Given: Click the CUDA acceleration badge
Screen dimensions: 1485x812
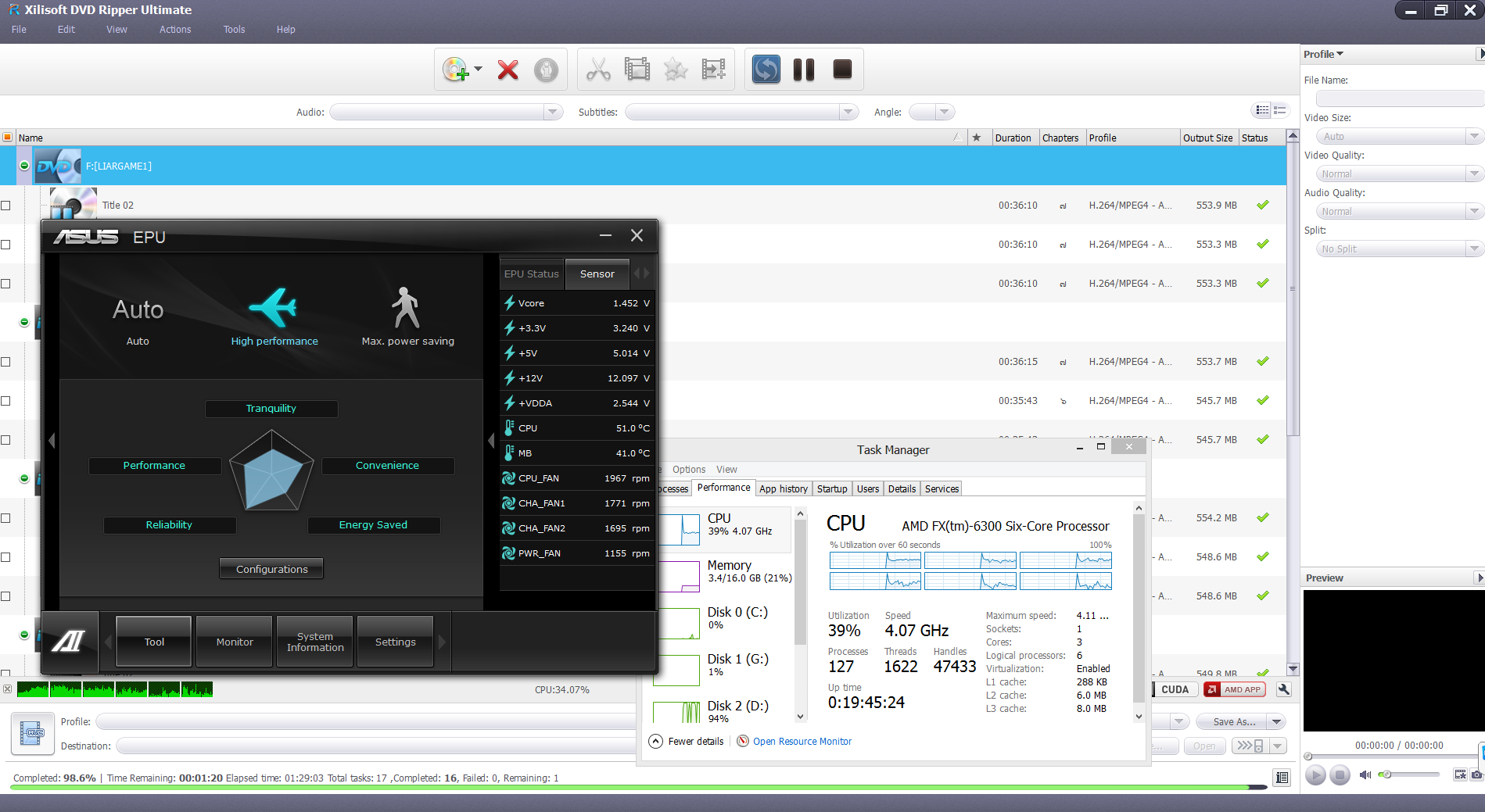Looking at the screenshot, I should click(x=1175, y=689).
